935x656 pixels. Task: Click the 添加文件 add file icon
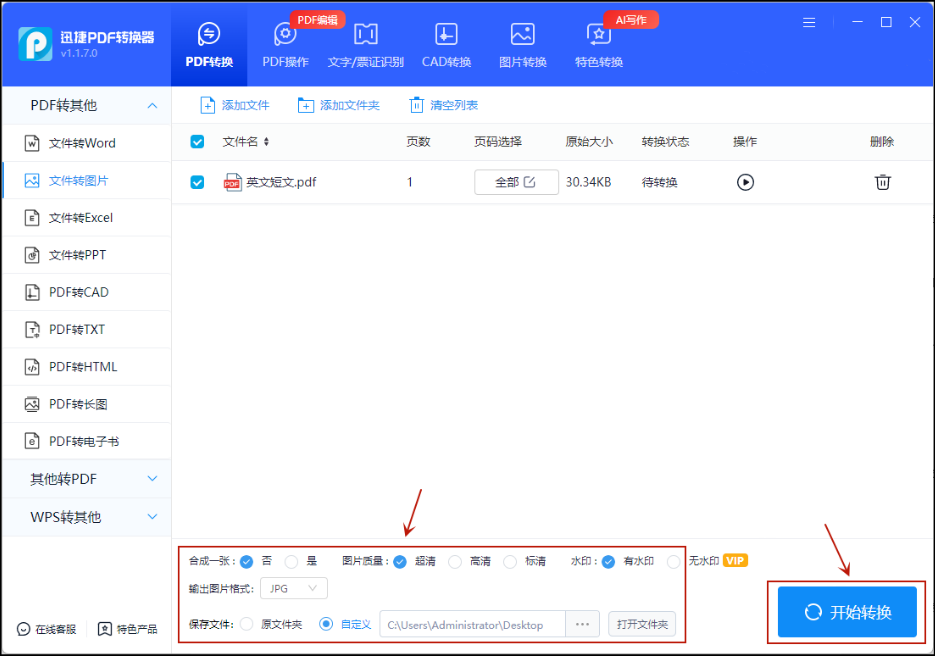click(207, 106)
